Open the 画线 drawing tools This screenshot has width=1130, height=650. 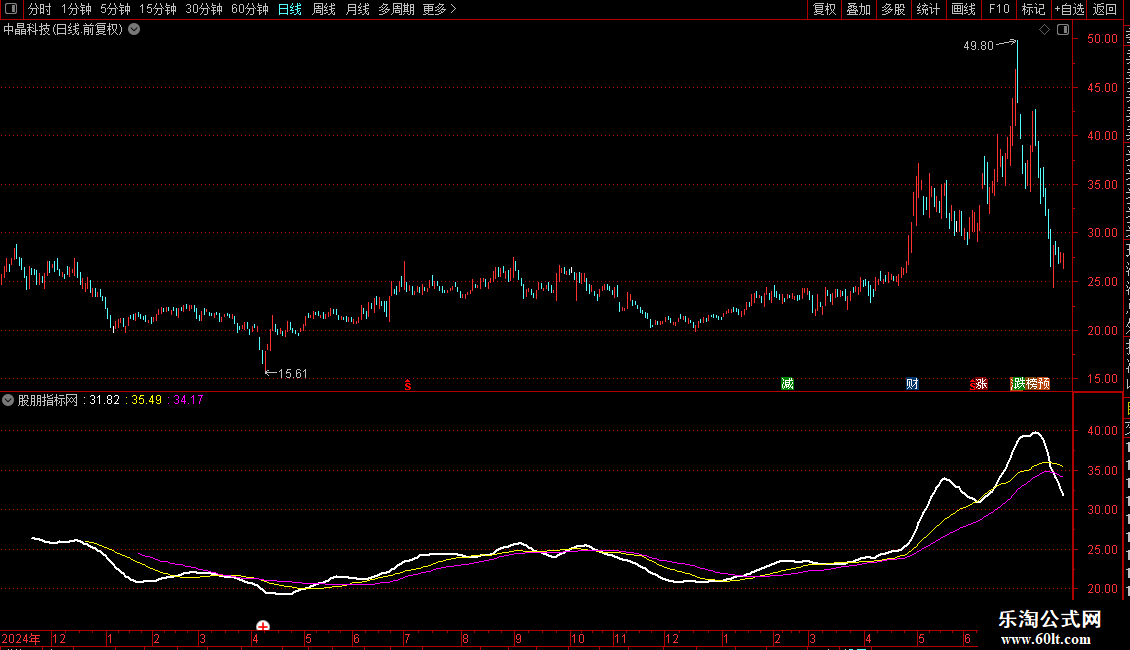964,9
